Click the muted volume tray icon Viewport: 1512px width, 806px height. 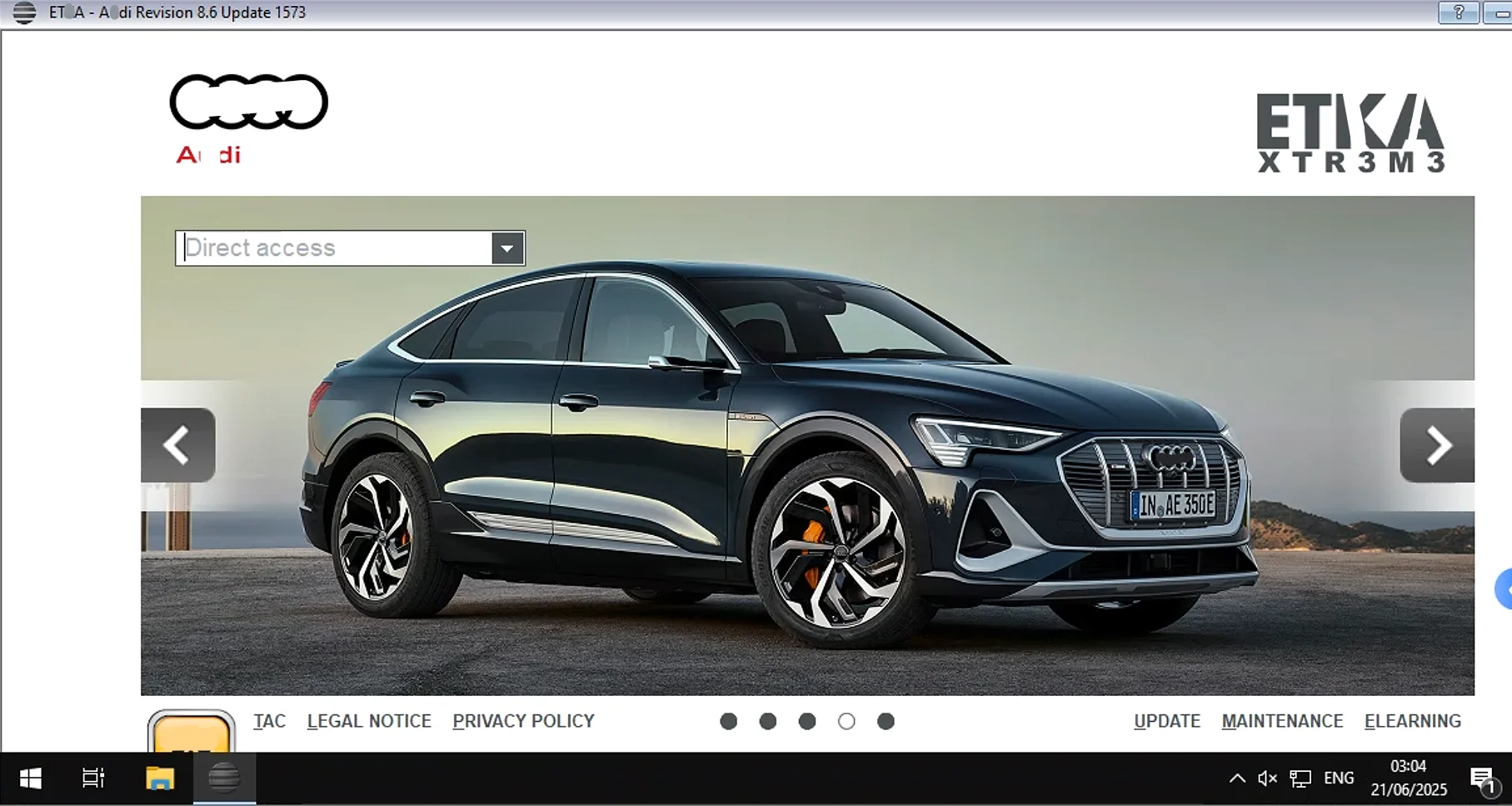1267,778
